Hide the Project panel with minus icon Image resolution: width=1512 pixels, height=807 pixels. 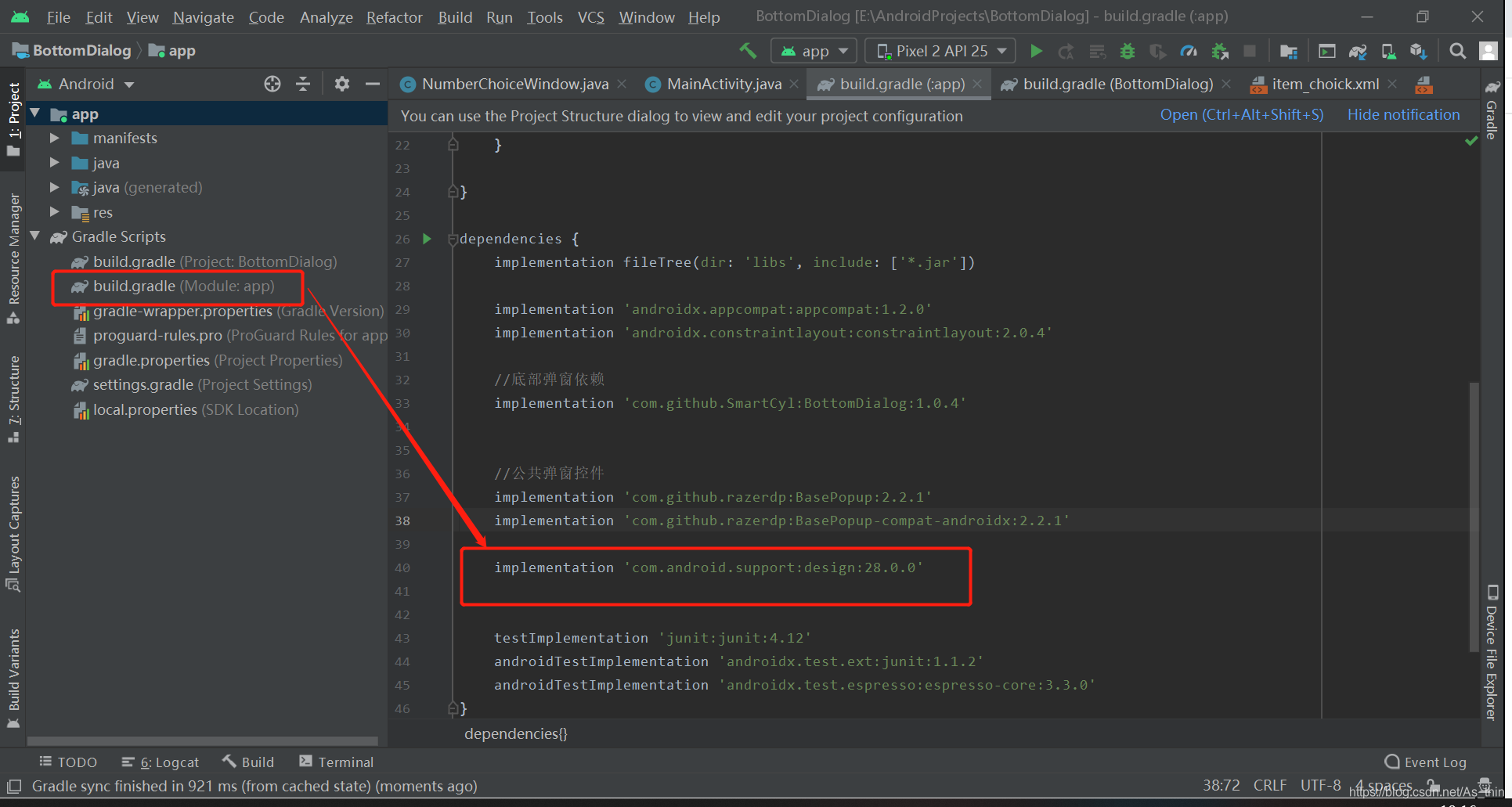coord(373,84)
